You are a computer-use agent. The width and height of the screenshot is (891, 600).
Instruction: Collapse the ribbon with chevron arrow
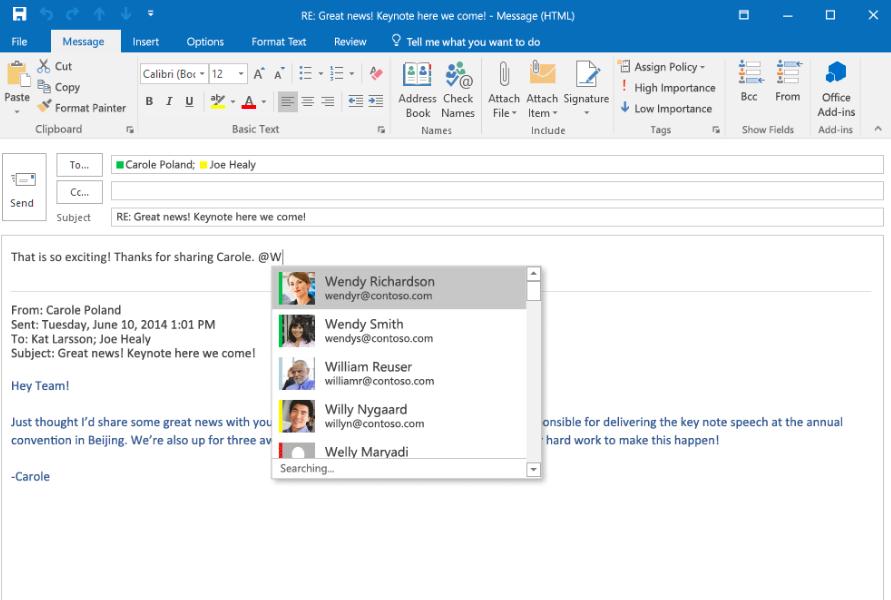[878, 129]
